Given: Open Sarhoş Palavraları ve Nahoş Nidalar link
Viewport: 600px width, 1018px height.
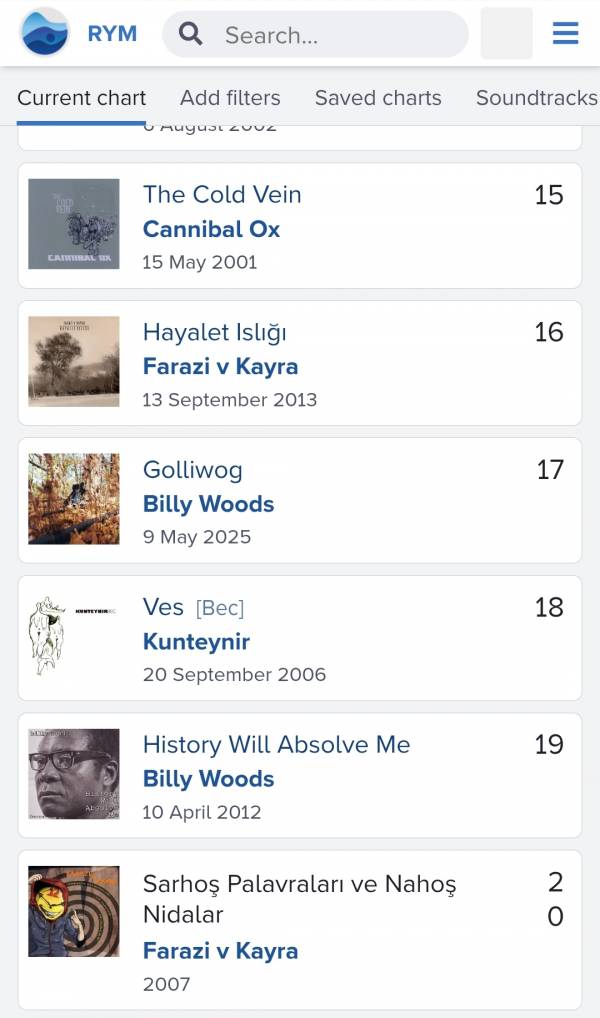Looking at the screenshot, I should point(299,899).
